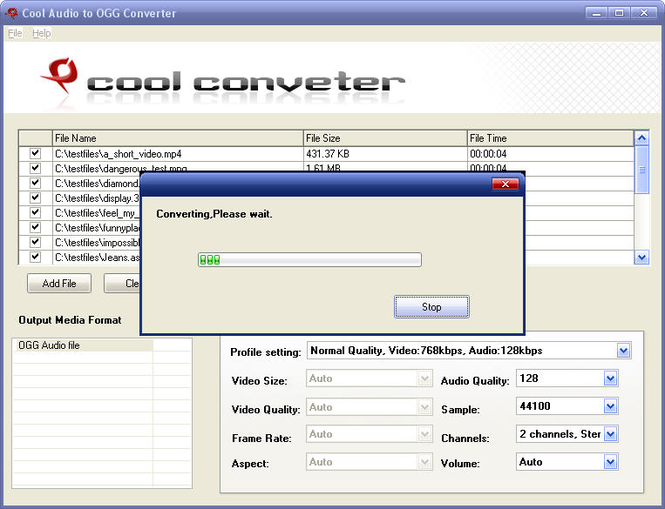Image resolution: width=665 pixels, height=509 pixels.
Task: Toggle checkbox for the impossibl file row
Action: click(x=35, y=242)
